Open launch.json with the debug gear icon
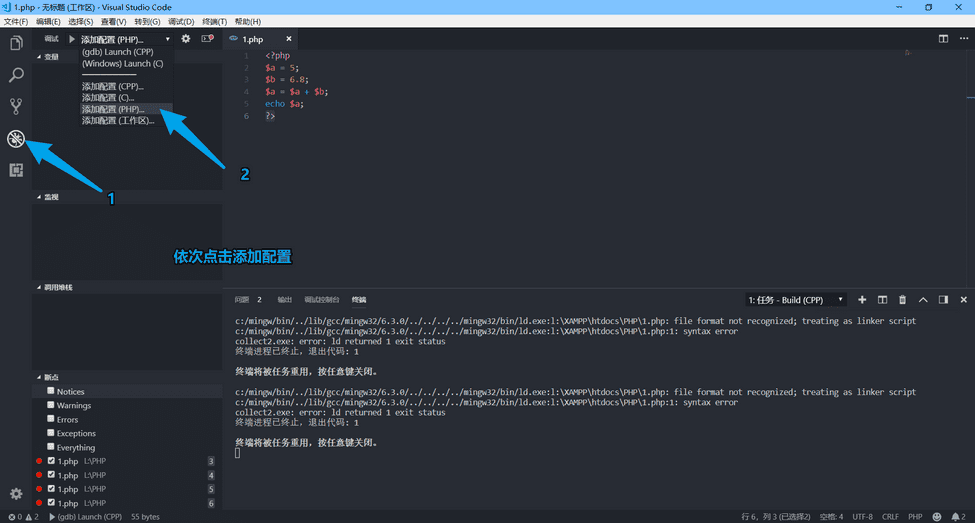975x523 pixels. coord(185,39)
